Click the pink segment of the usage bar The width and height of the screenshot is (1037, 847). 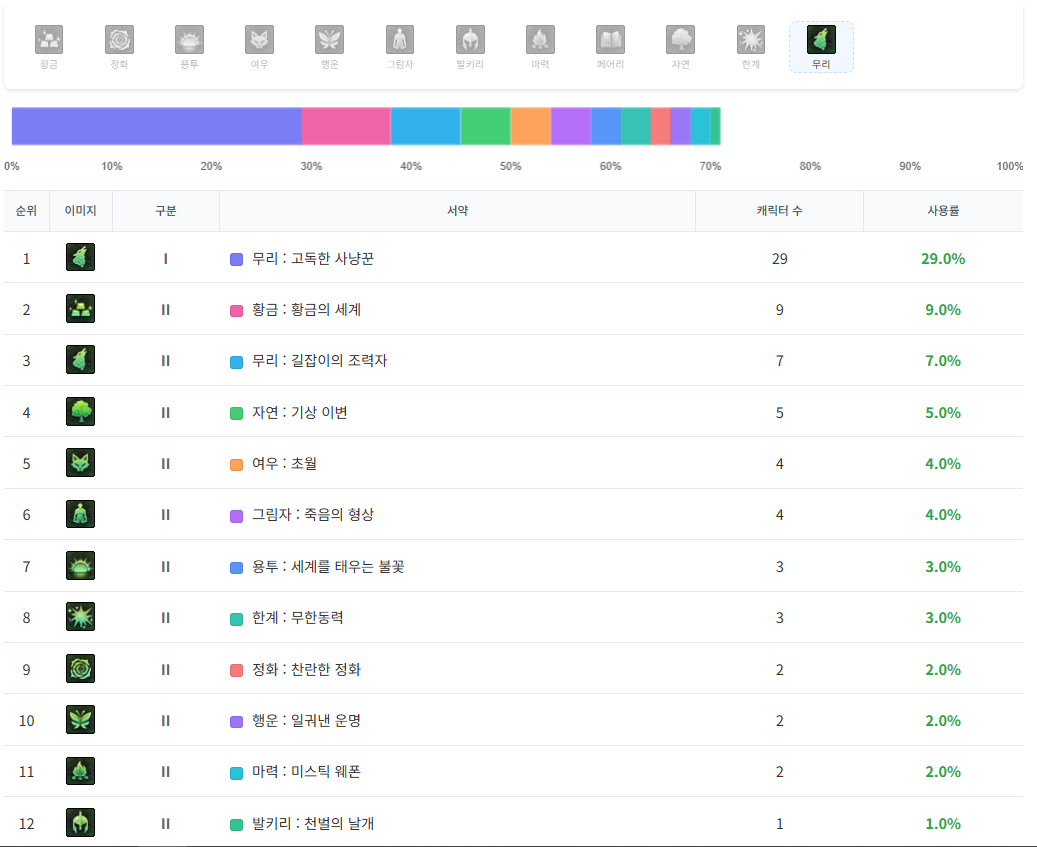346,127
